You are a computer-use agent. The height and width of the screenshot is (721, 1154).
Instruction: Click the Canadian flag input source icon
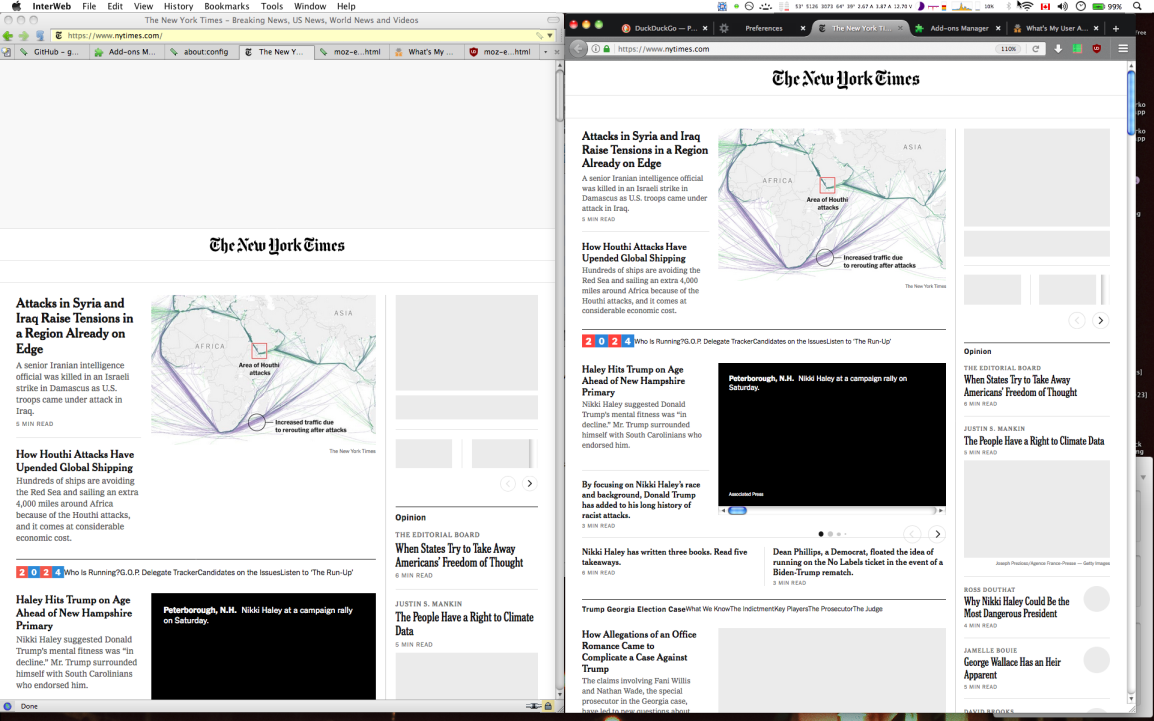(x=1044, y=6)
